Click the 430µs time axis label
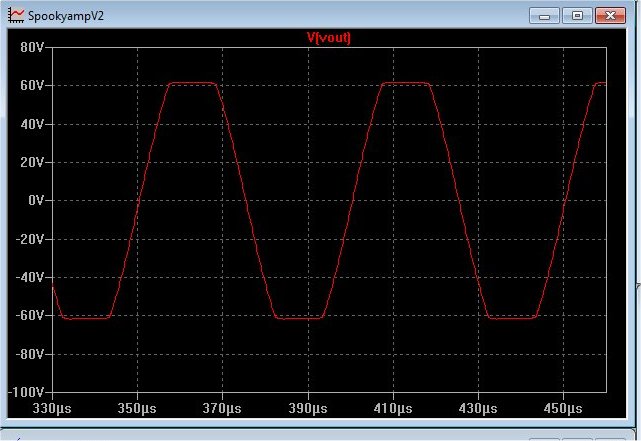 tap(478, 408)
